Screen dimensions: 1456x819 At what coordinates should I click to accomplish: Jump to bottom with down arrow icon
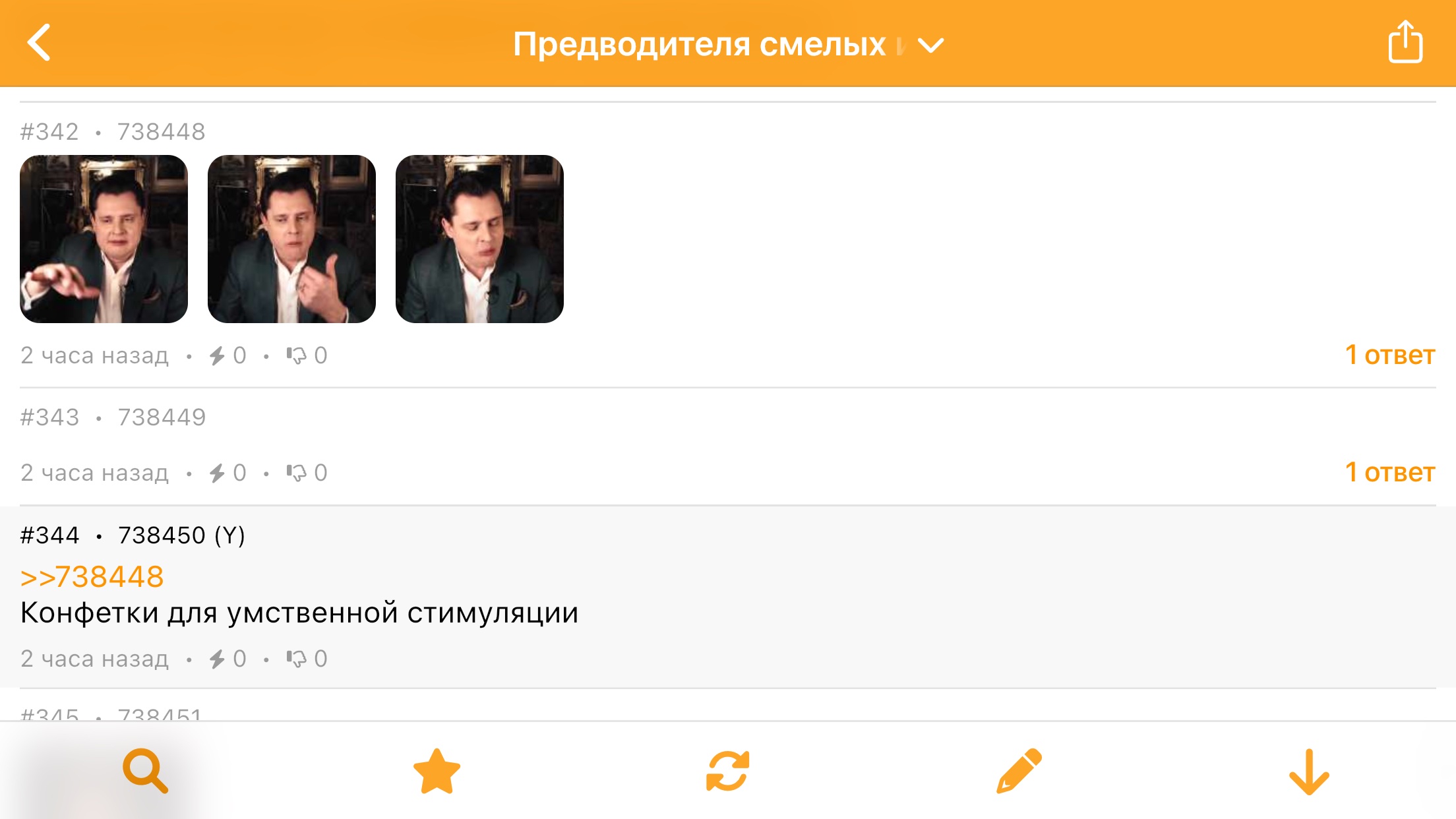pos(1309,772)
